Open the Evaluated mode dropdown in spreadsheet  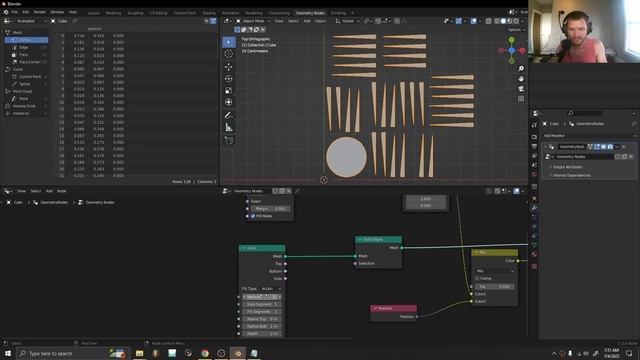click(x=30, y=21)
